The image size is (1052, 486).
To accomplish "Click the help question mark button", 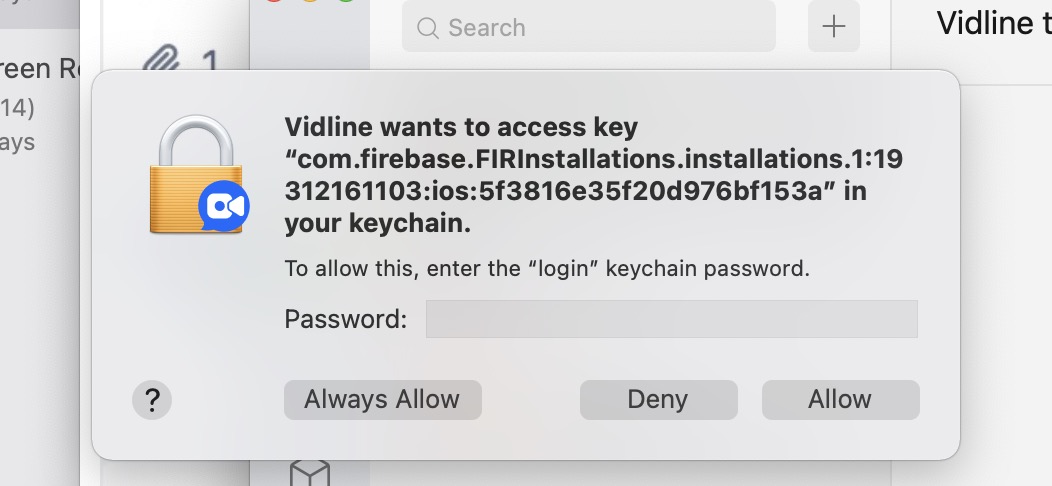I will (152, 400).
